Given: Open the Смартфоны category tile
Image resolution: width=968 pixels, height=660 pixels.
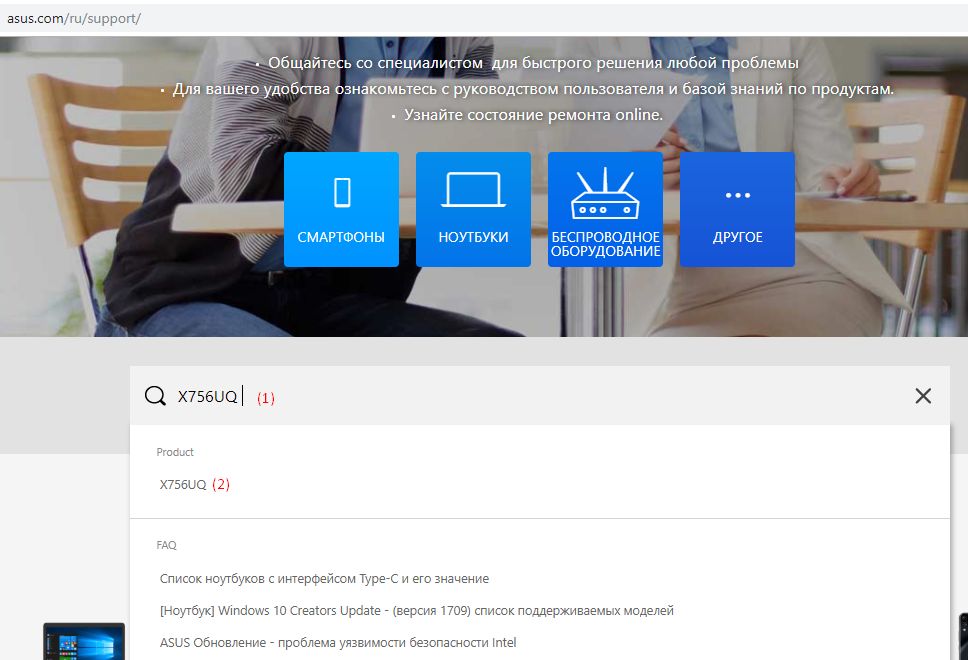Looking at the screenshot, I should click(341, 209).
